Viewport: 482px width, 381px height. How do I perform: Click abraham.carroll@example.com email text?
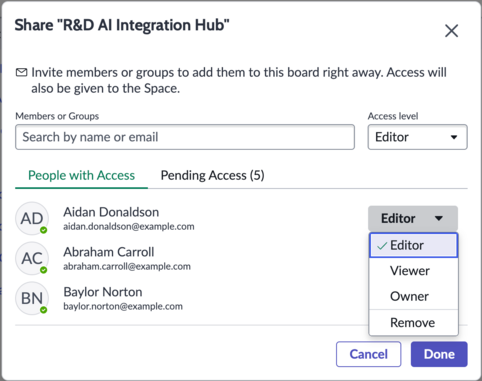[127, 267]
